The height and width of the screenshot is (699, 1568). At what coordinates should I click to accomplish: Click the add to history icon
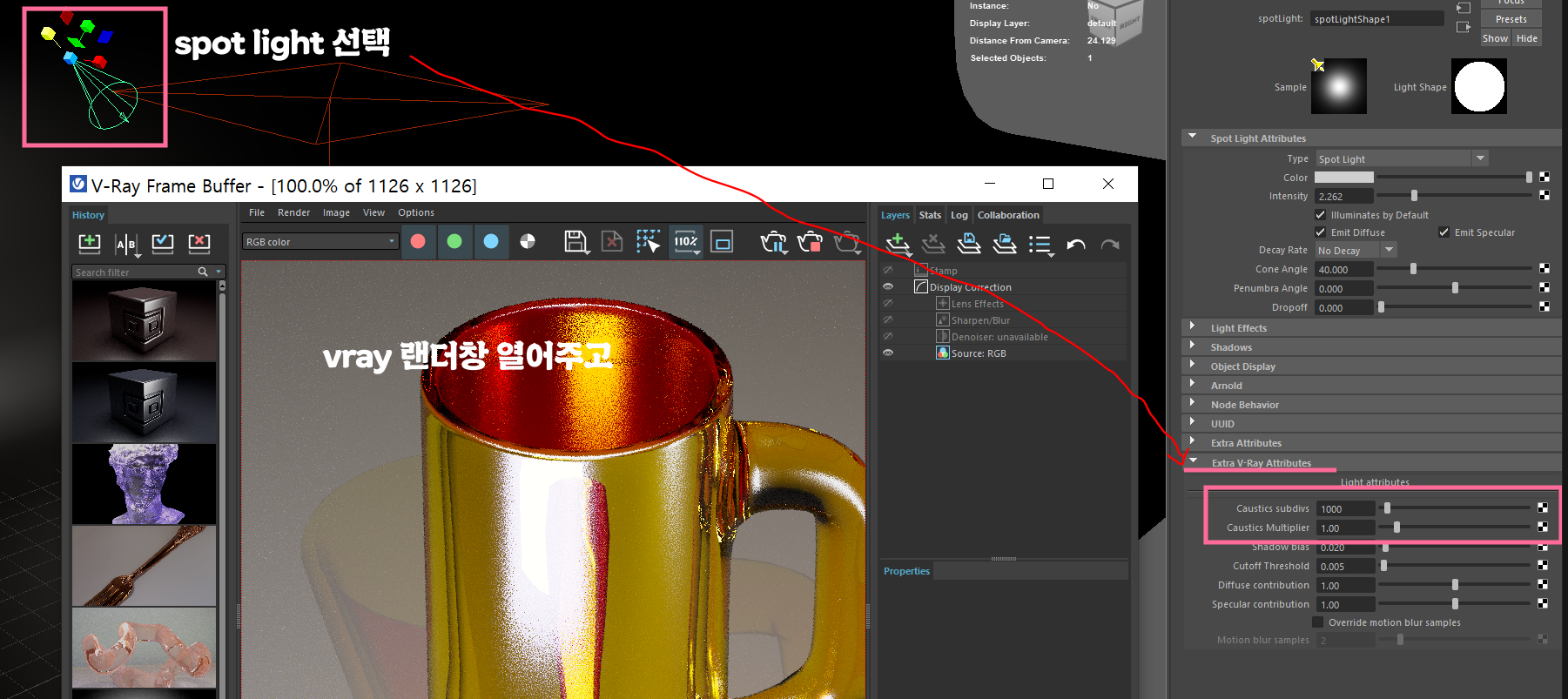pyautogui.click(x=90, y=243)
